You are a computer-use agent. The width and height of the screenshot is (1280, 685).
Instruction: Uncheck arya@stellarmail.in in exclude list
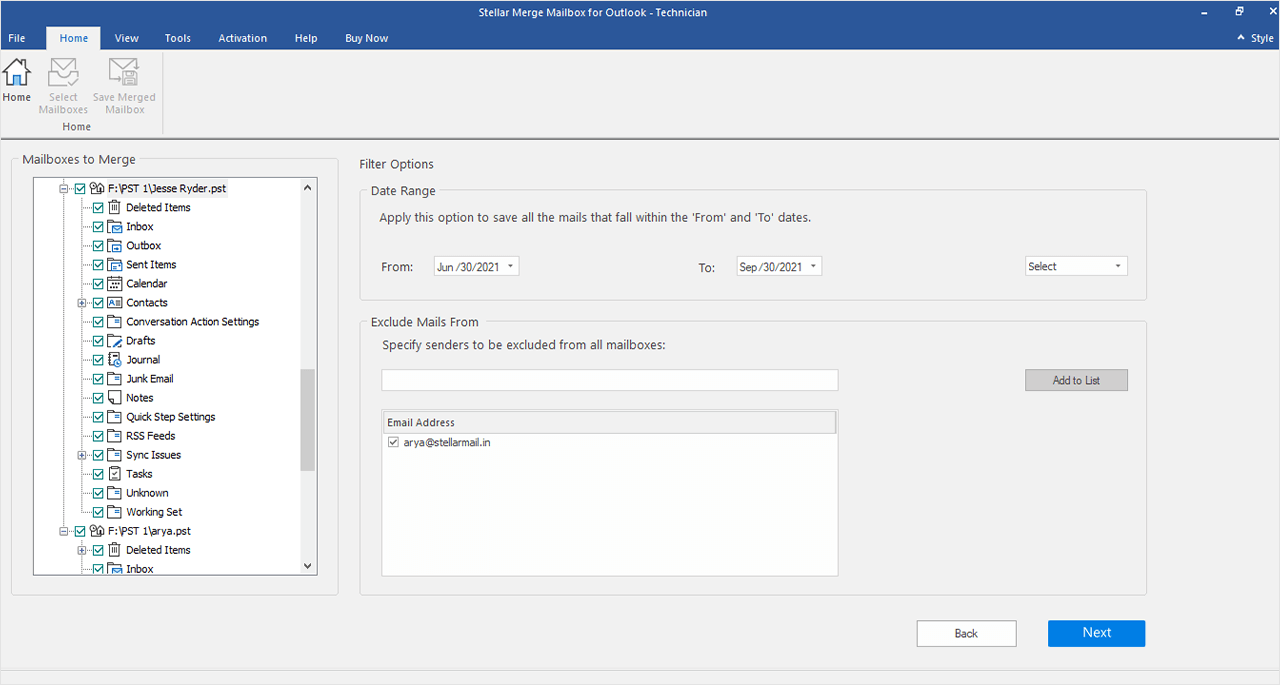click(x=393, y=442)
